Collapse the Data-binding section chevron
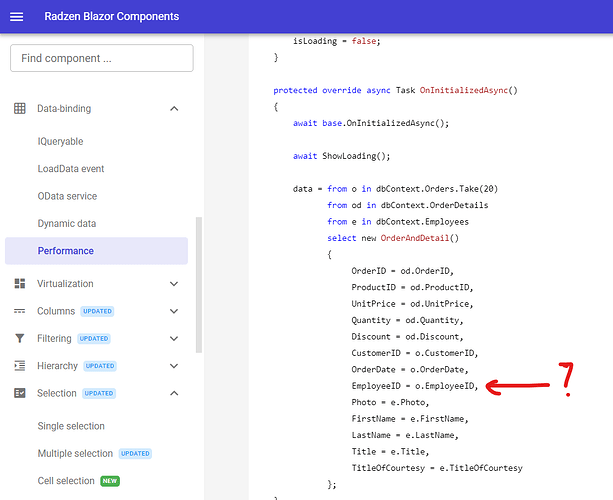This screenshot has height=500, width=613. 174,108
